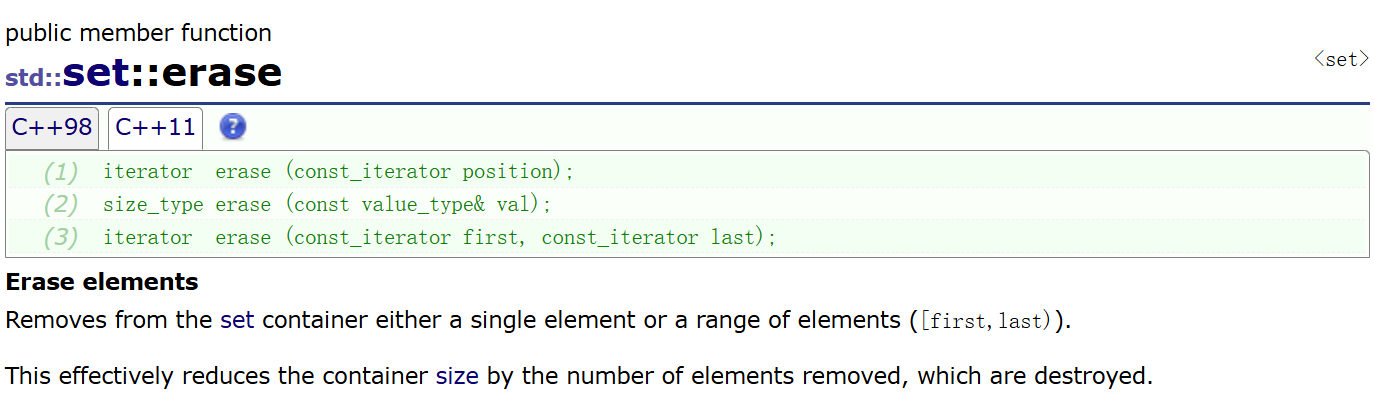This screenshot has height=416, width=1374.
Task: Select the (1) label of the first prototype
Action: pos(60,172)
